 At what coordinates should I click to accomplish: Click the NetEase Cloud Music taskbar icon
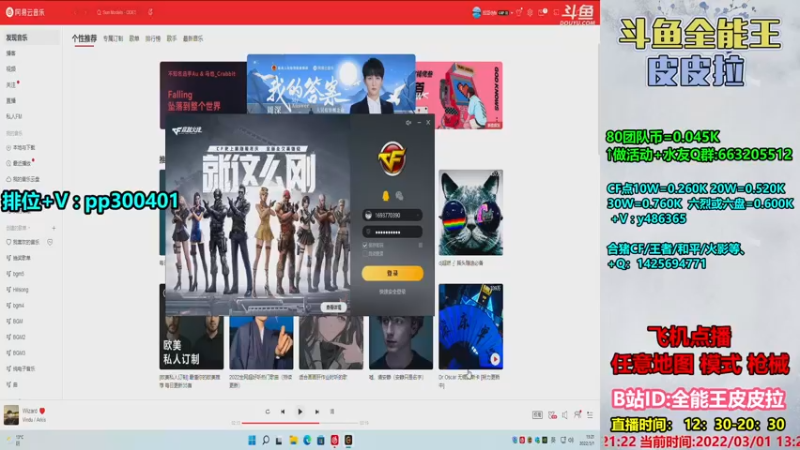coord(335,440)
